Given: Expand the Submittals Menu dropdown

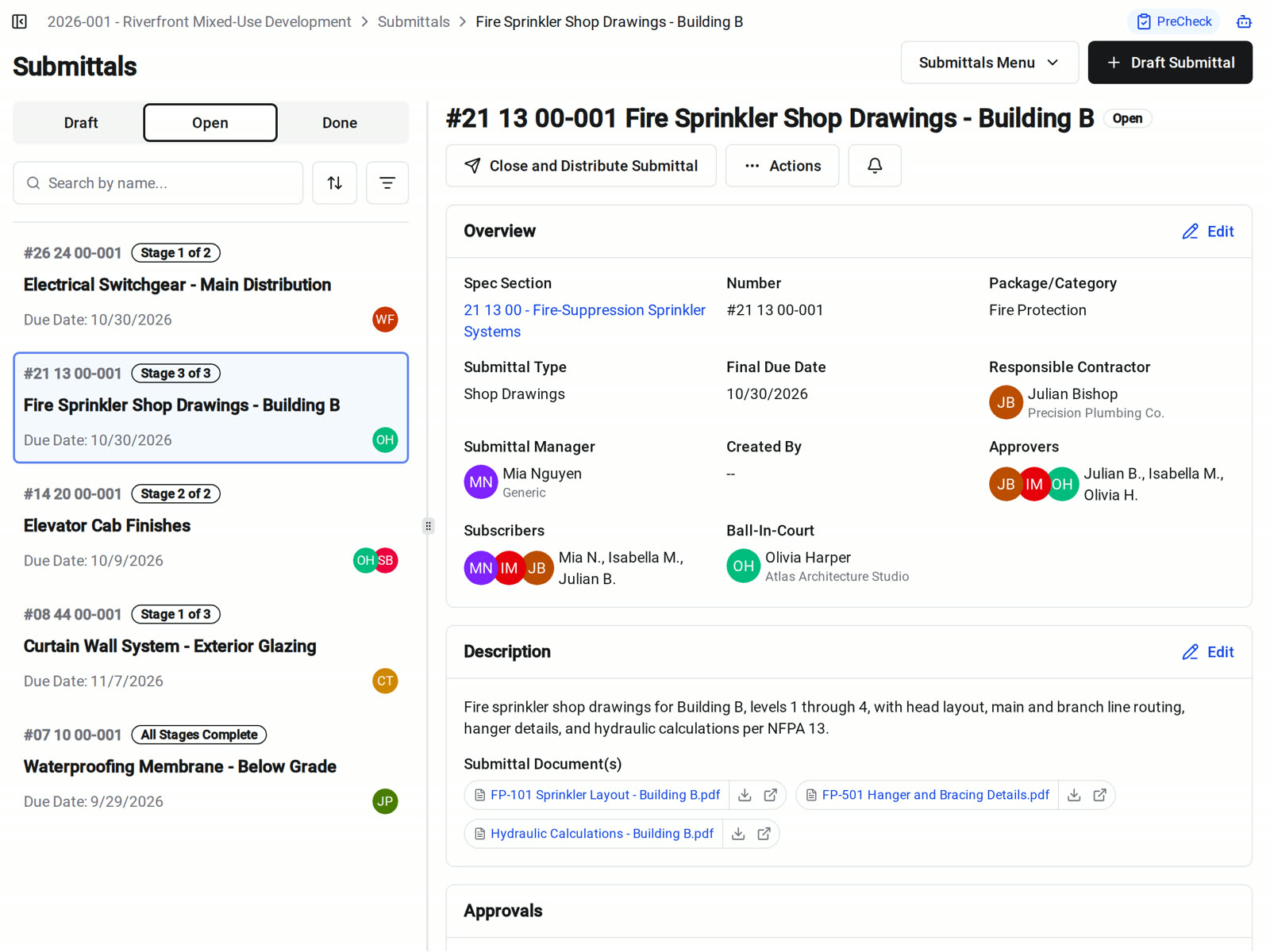Looking at the screenshot, I should pos(989,63).
